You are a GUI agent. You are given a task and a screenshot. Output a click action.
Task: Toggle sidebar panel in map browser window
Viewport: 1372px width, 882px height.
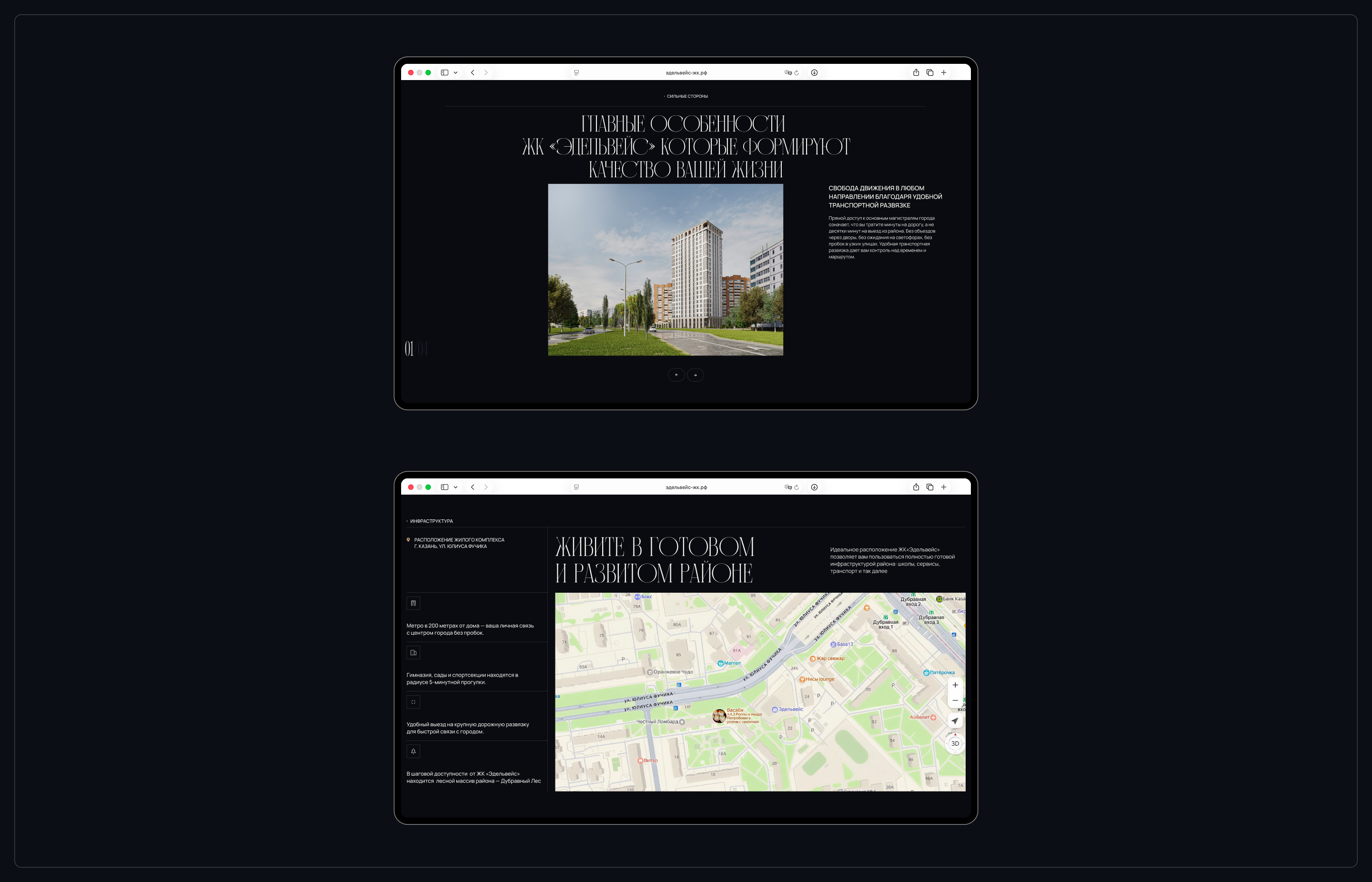pos(444,487)
